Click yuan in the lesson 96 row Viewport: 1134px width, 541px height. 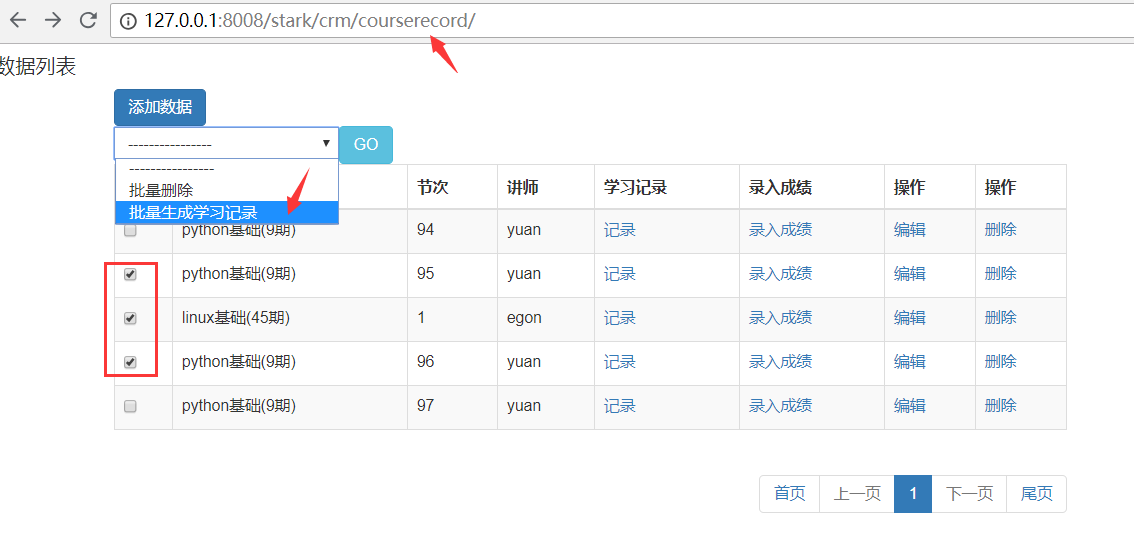point(524,362)
